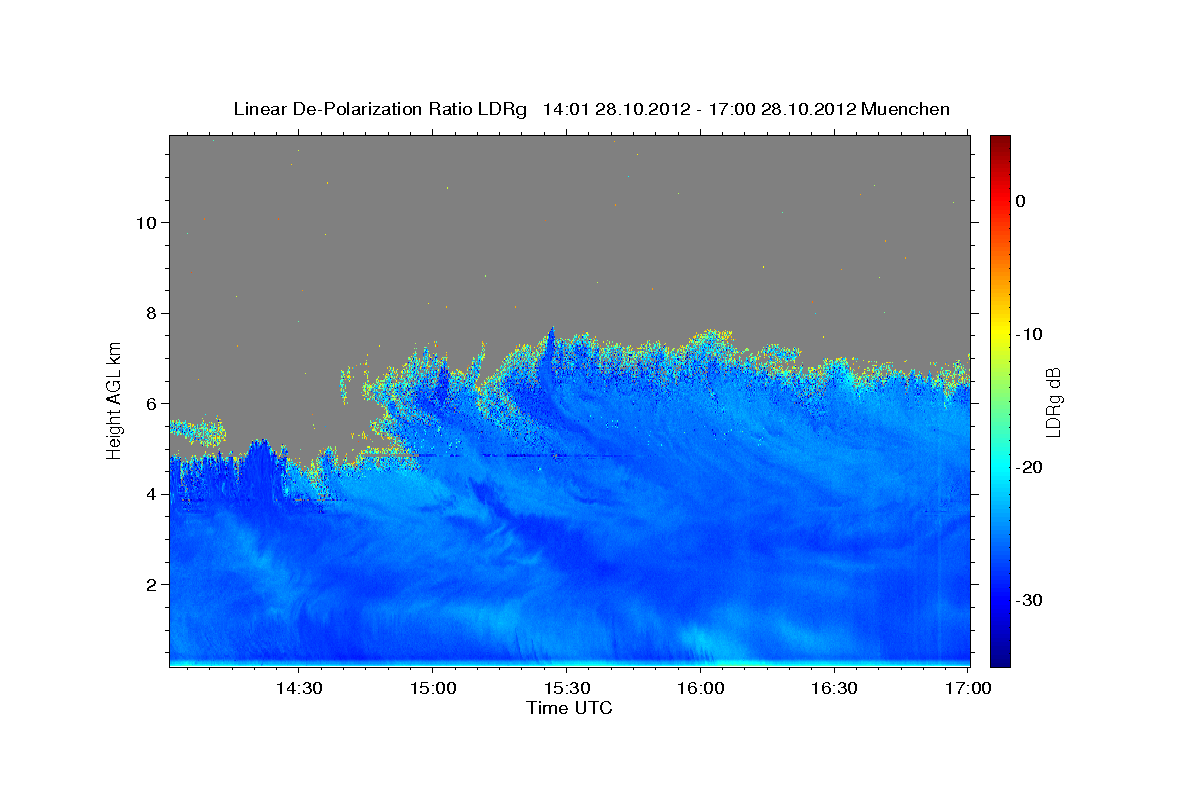This screenshot has width=1200, height=800.
Task: Click the 'LDRg dB' colorbar label
Action: (1052, 402)
